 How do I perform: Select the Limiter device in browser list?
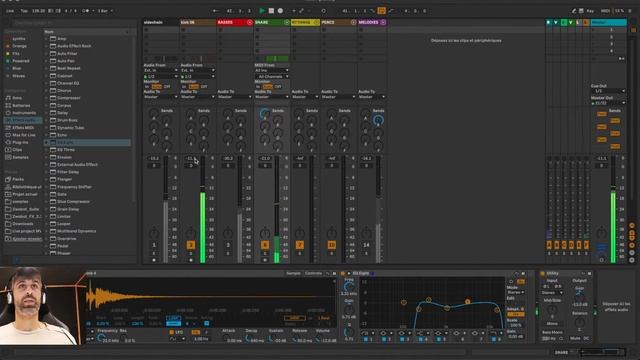[64, 216]
